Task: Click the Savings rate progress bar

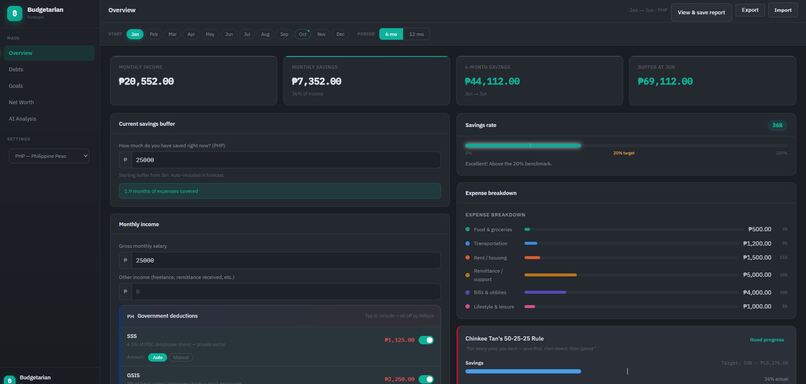Action: click(626, 145)
